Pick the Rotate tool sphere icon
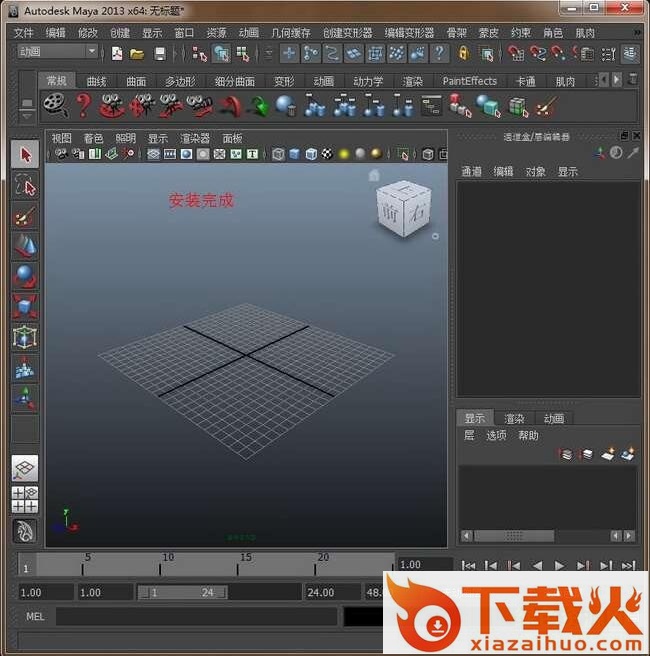Viewport: 650px width, 656px height. tap(25, 276)
